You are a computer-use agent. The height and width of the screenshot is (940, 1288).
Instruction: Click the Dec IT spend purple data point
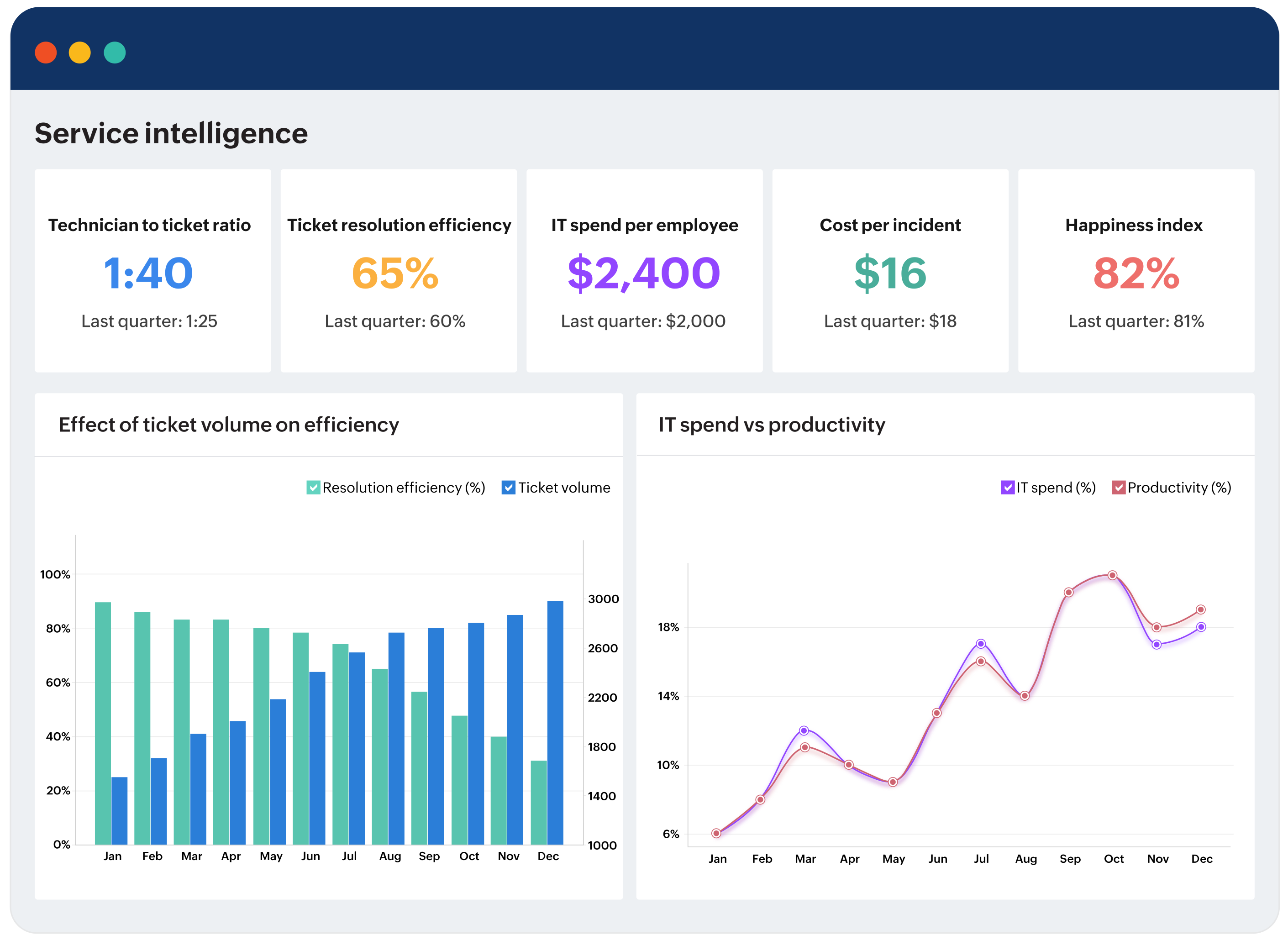1201,627
